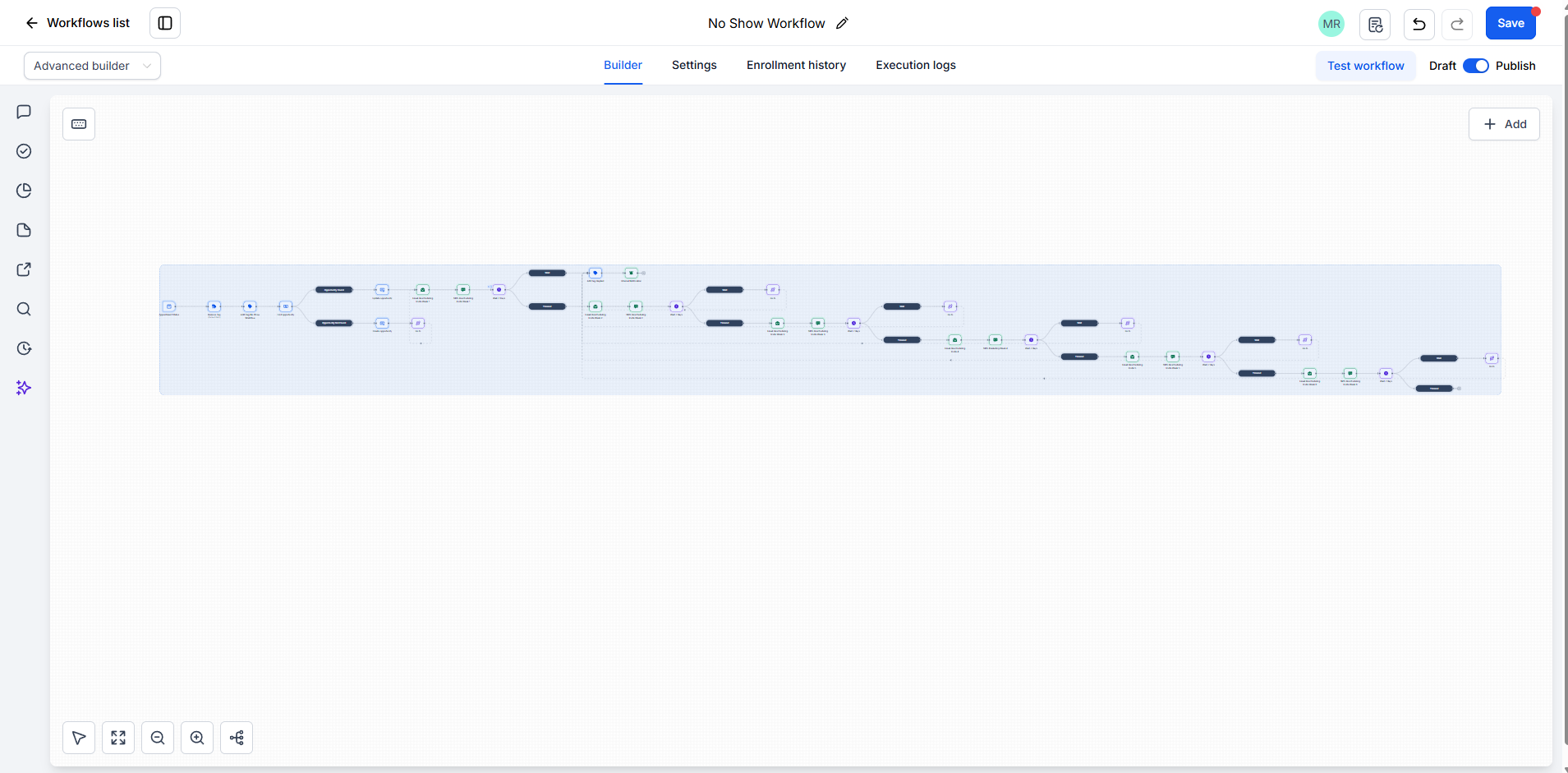Screen dimensions: 1568x773
Task: Open the Execution logs tab
Action: pyautogui.click(x=916, y=65)
